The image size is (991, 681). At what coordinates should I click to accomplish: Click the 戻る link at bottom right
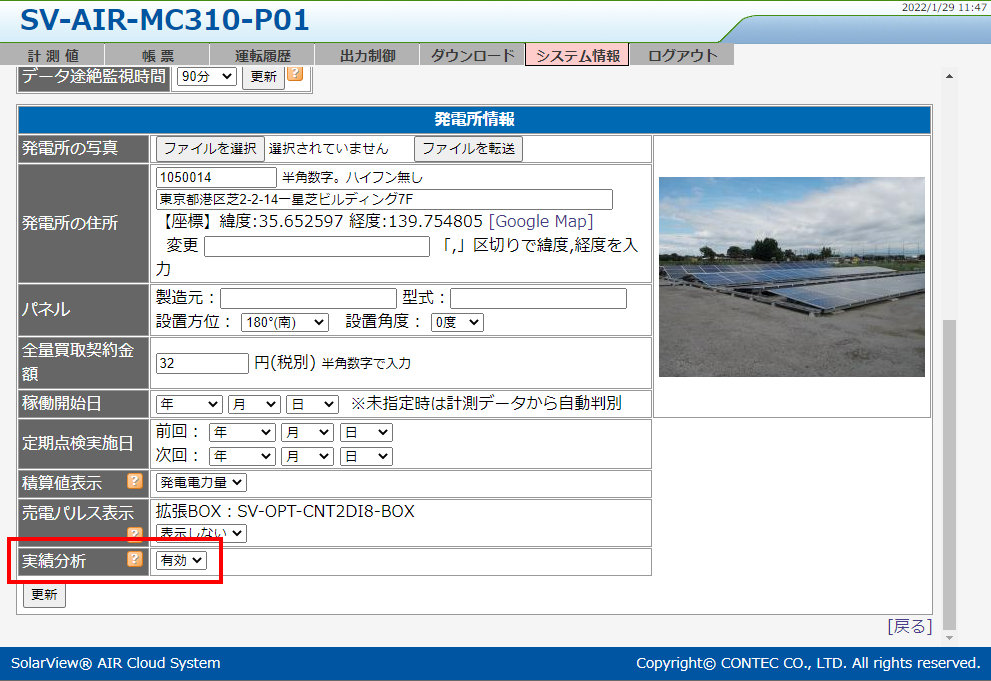(x=909, y=626)
